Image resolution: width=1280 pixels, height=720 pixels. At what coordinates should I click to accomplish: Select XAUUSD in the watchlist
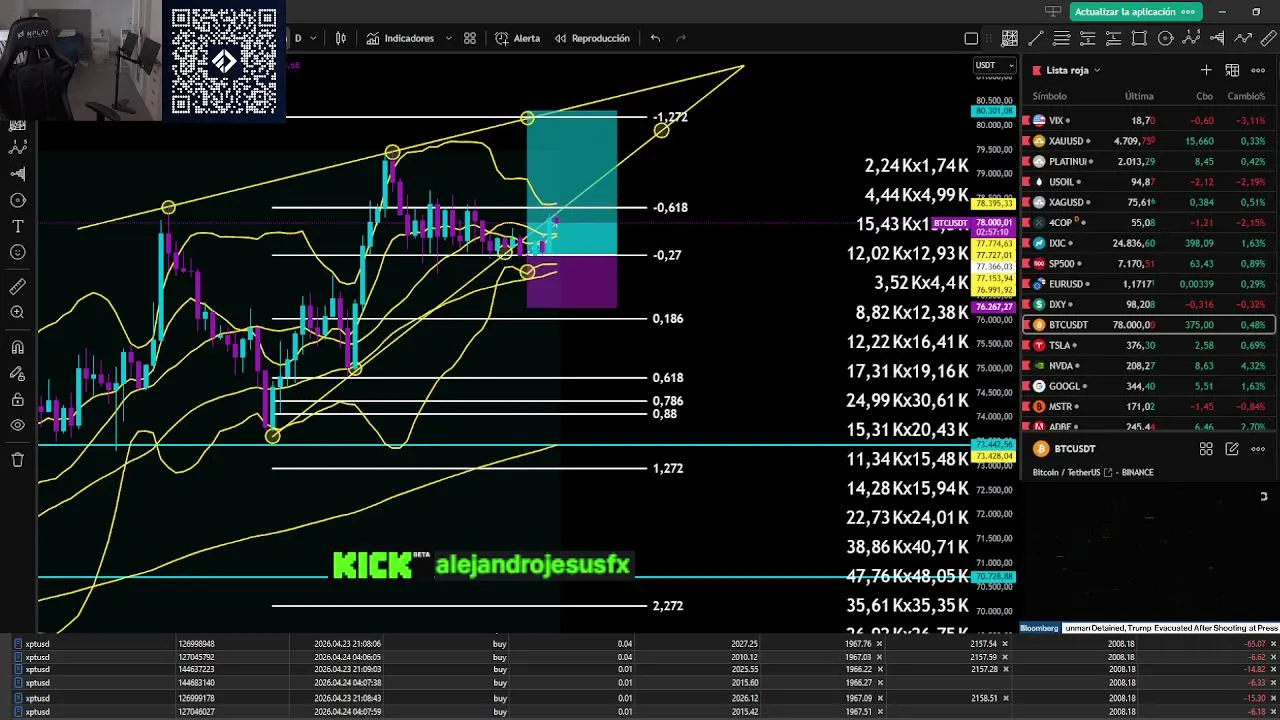[x=1148, y=141]
